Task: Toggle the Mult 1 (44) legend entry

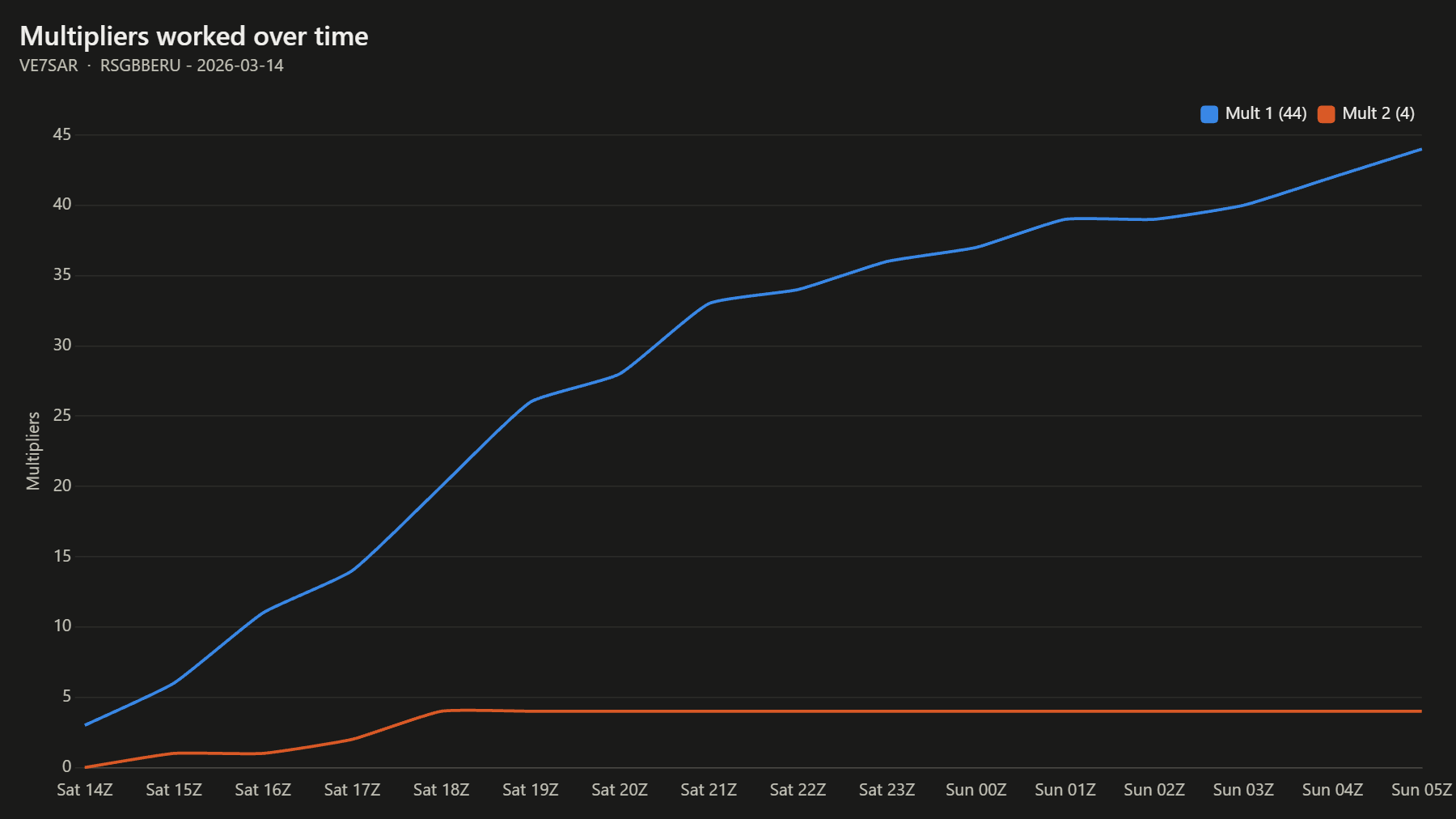Action: pyautogui.click(x=1254, y=113)
